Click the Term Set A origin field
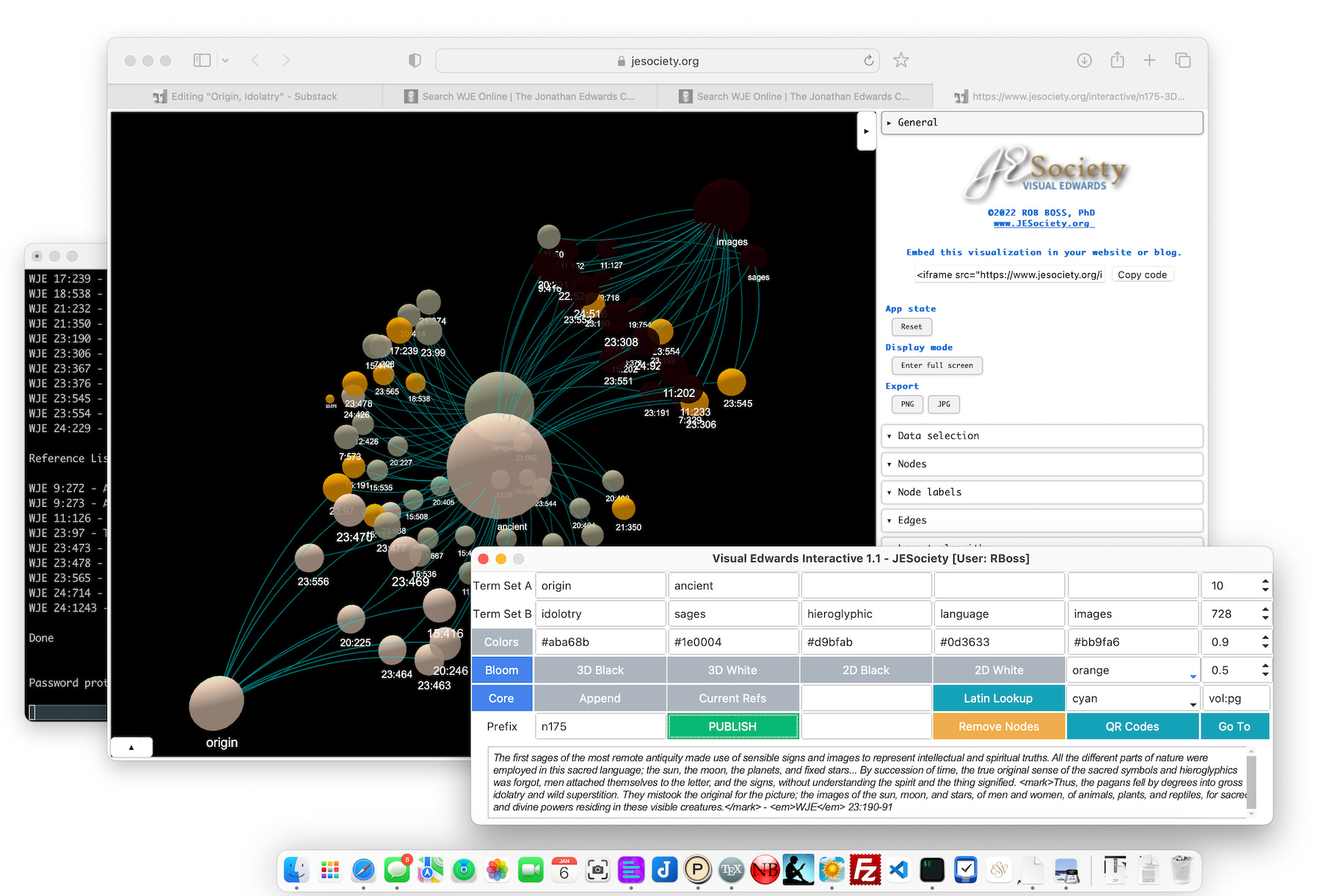Image resolution: width=1321 pixels, height=896 pixels. coord(600,586)
